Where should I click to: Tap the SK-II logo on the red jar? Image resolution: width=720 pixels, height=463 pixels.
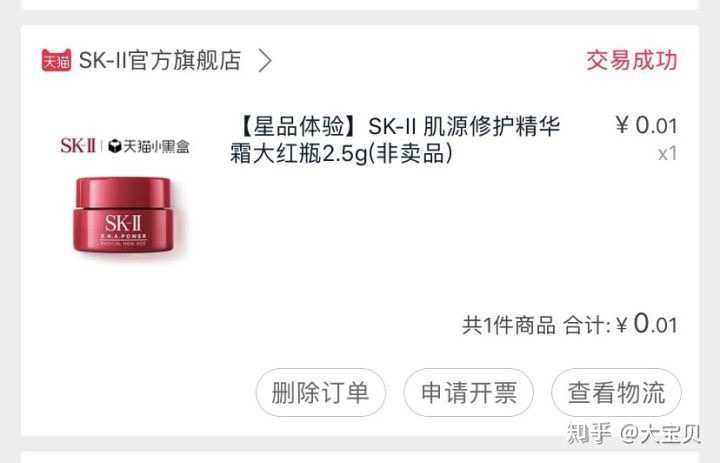[123, 224]
